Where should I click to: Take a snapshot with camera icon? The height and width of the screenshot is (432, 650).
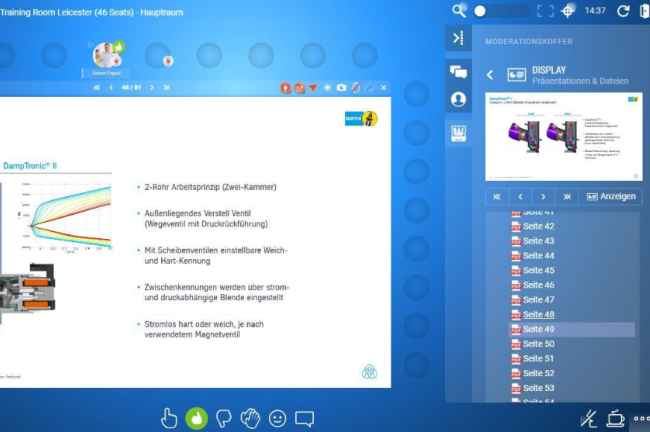[x=341, y=88]
